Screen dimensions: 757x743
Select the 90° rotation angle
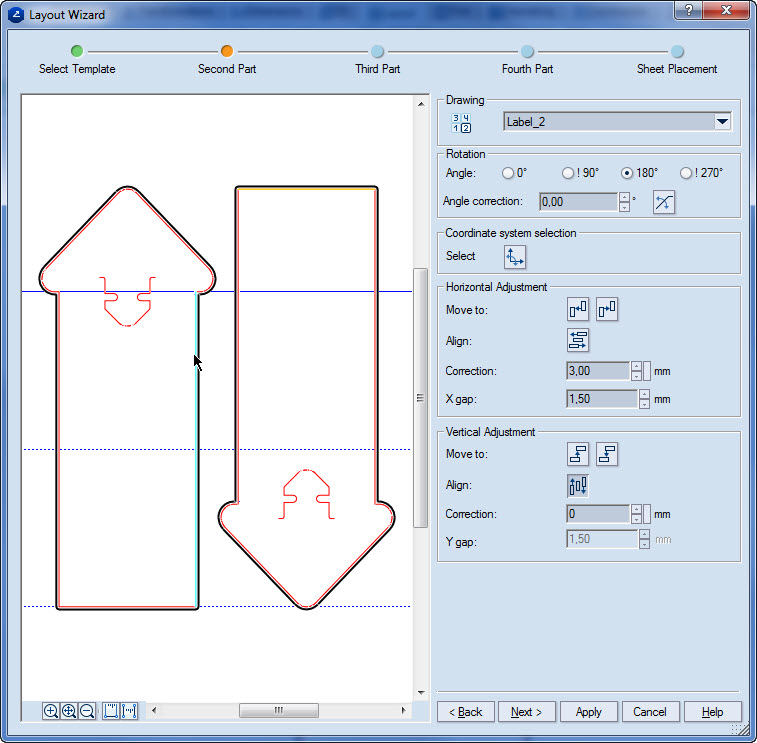tap(568, 173)
